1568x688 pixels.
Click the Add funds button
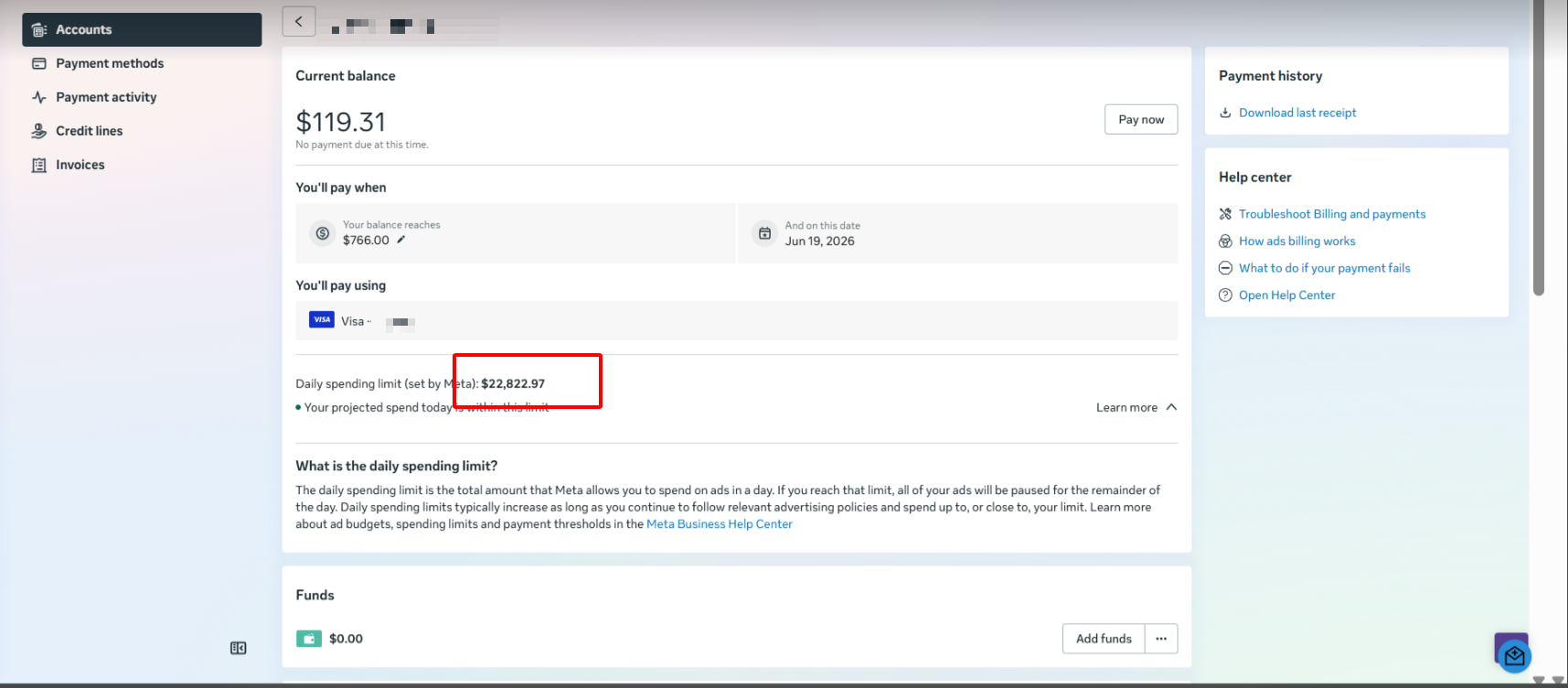(1104, 639)
